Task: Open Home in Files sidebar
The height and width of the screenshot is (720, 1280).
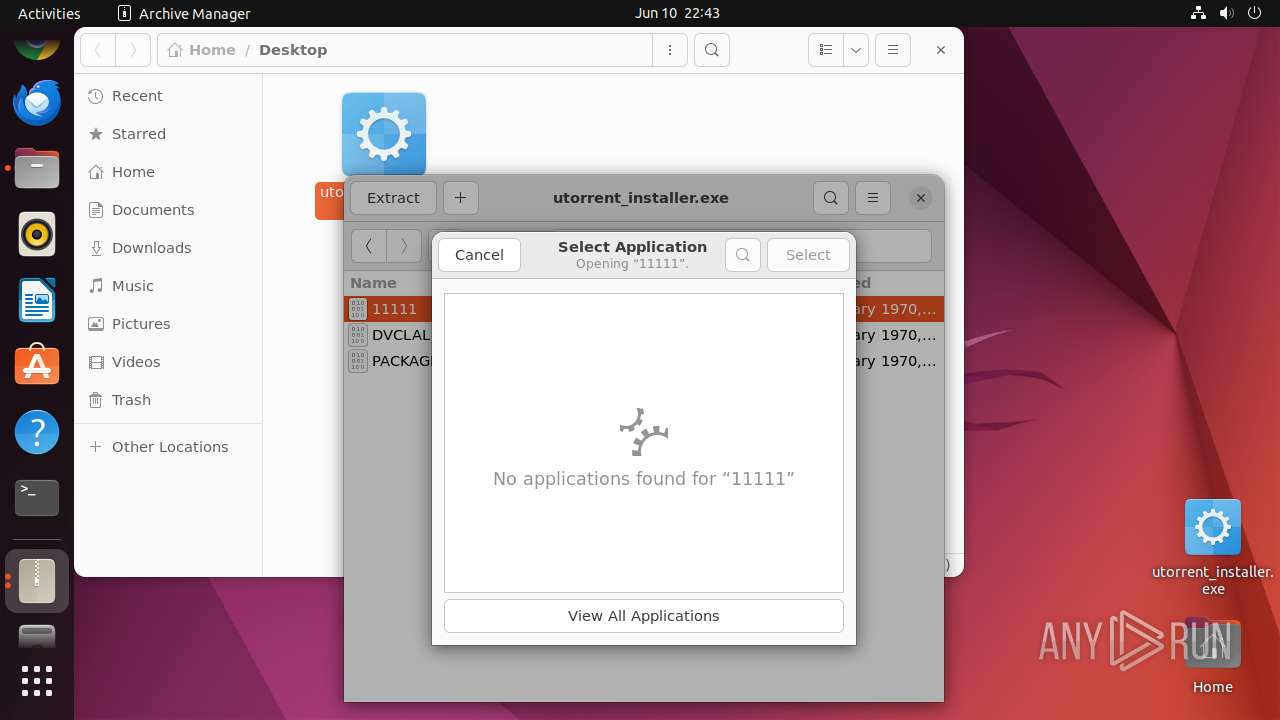Action: (168, 172)
